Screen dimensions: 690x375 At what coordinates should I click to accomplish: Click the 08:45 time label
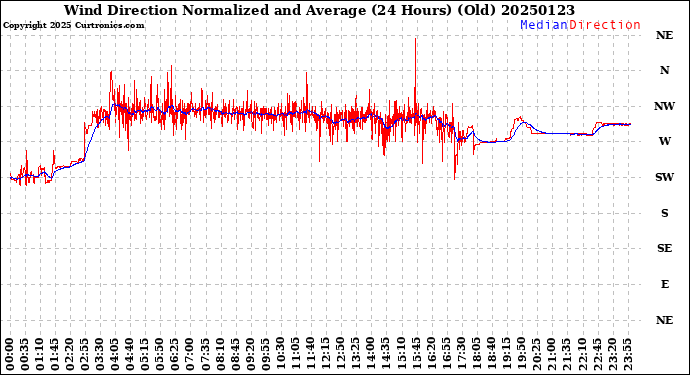coord(235,355)
